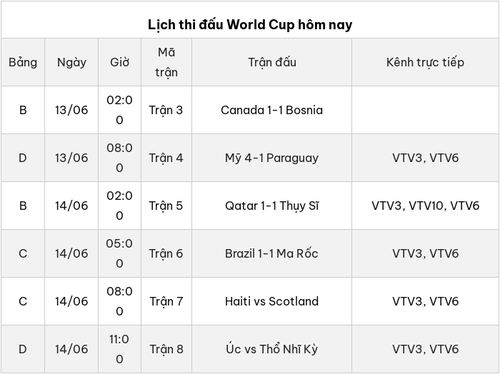Click the Mỹ 4-1 Paraguay match cell
Image resolution: width=500 pixels, height=374 pixels.
click(x=272, y=158)
